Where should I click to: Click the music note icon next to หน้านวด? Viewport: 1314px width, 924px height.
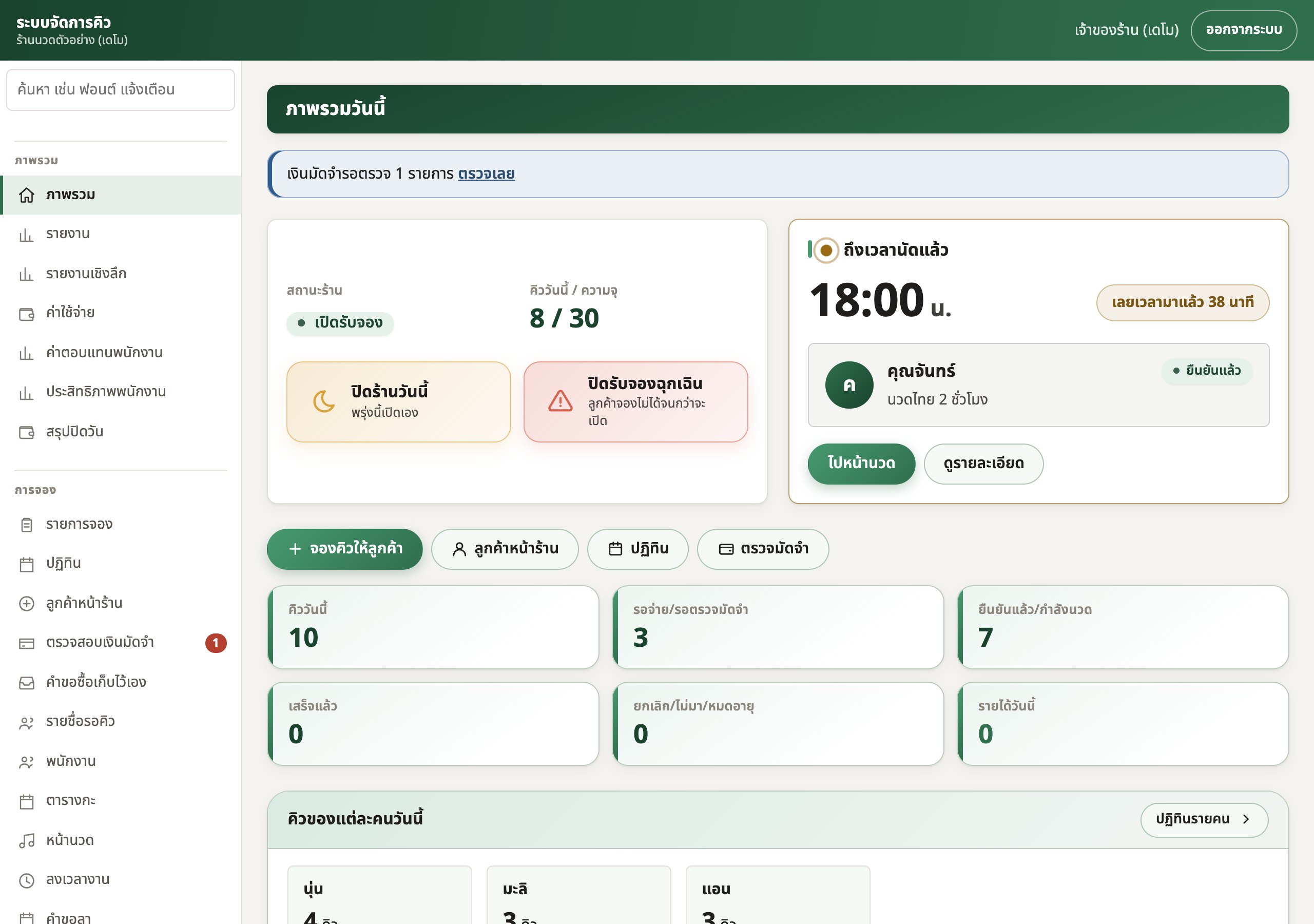point(27,840)
